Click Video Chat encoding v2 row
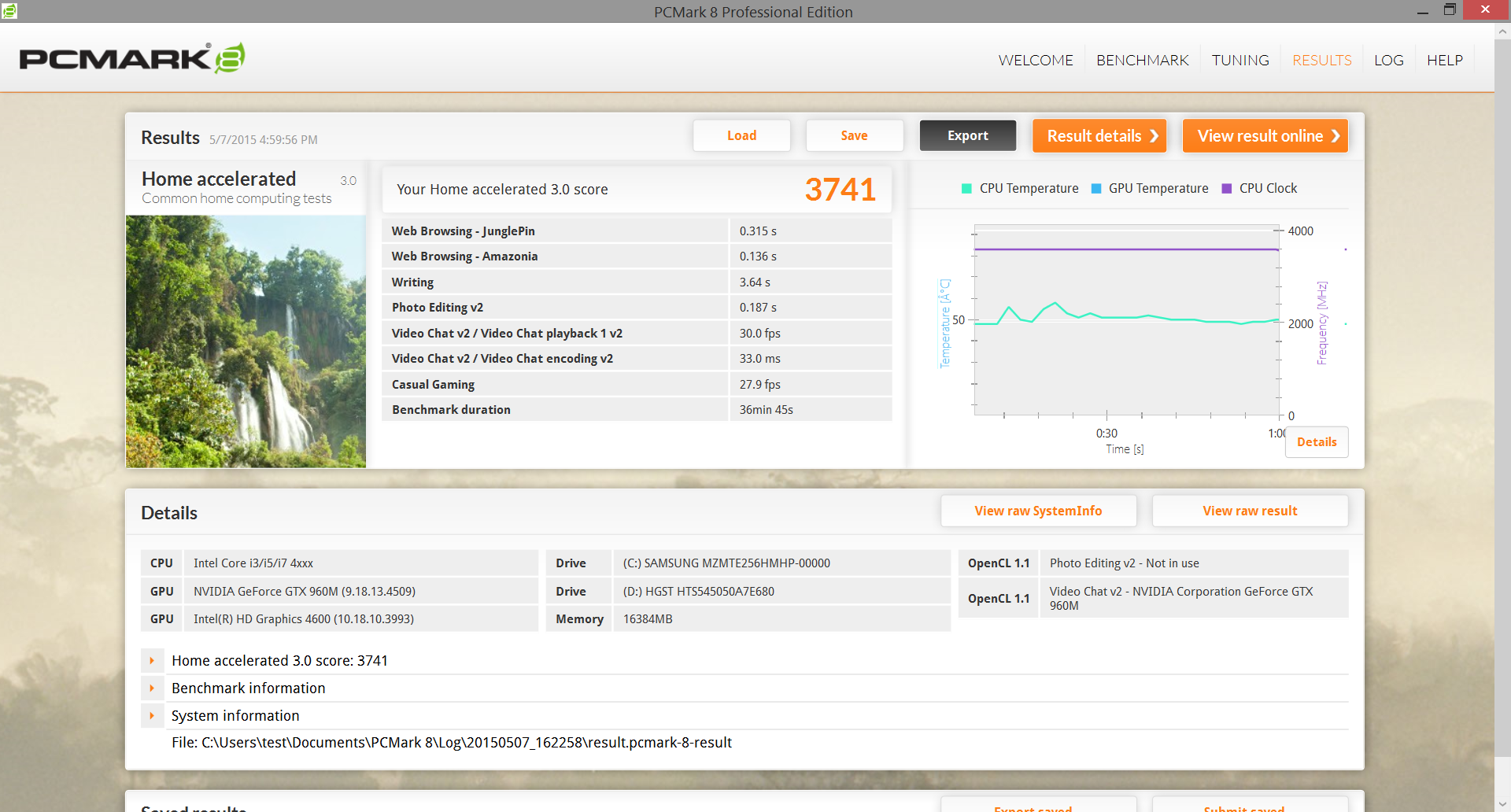Screen dimensions: 1511x812 [x=637, y=359]
